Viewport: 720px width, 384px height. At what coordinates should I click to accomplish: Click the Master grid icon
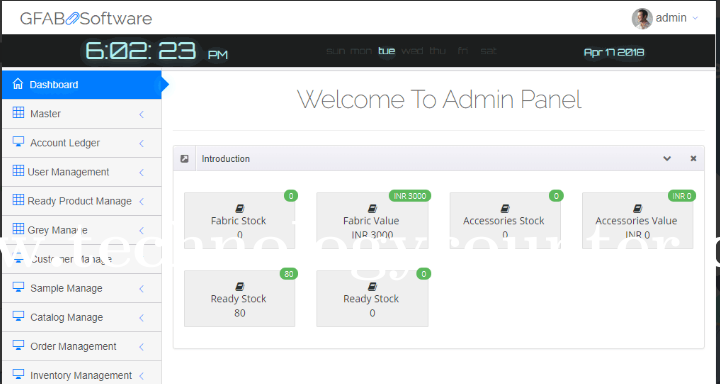[18, 113]
